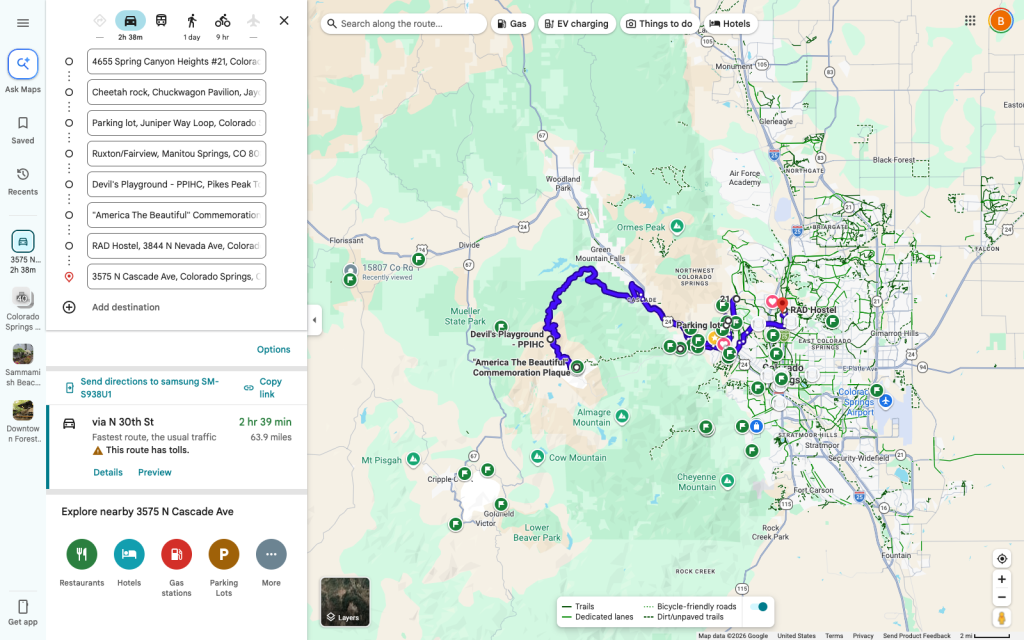Open Privacy link in footer
The image size is (1024, 640).
[x=863, y=635]
